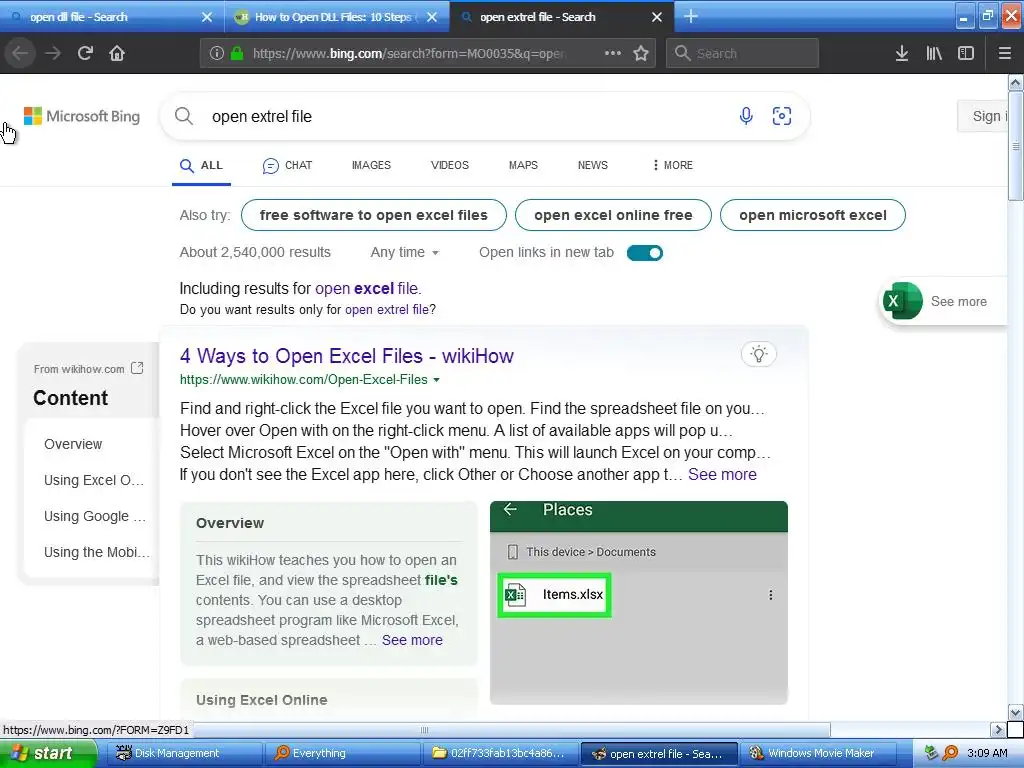Reload the current page
The height and width of the screenshot is (768, 1024).
coord(85,53)
